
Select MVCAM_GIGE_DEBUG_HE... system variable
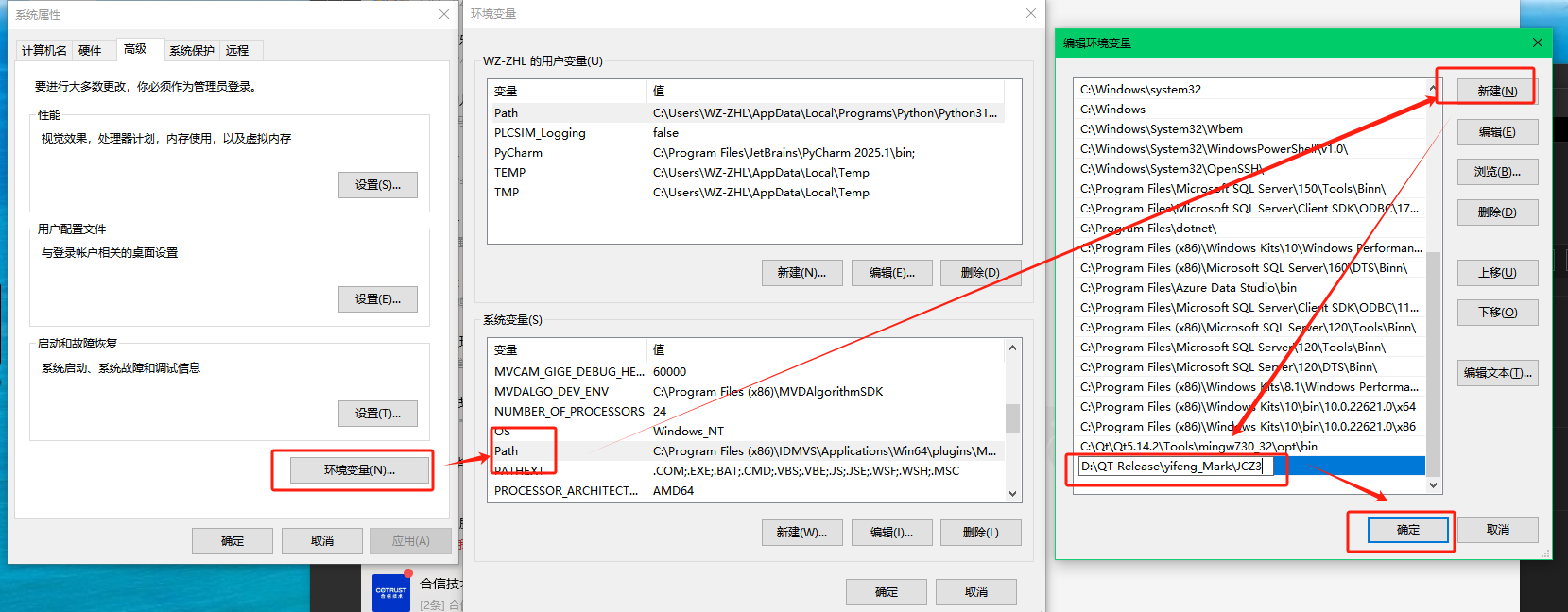click(x=745, y=372)
